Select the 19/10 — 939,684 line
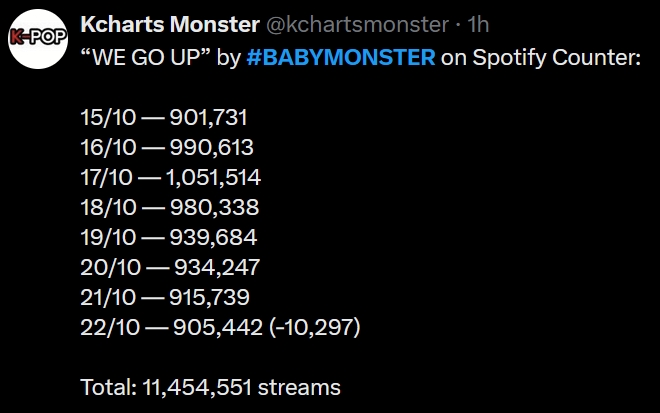This screenshot has height=413, width=660. coord(168,238)
